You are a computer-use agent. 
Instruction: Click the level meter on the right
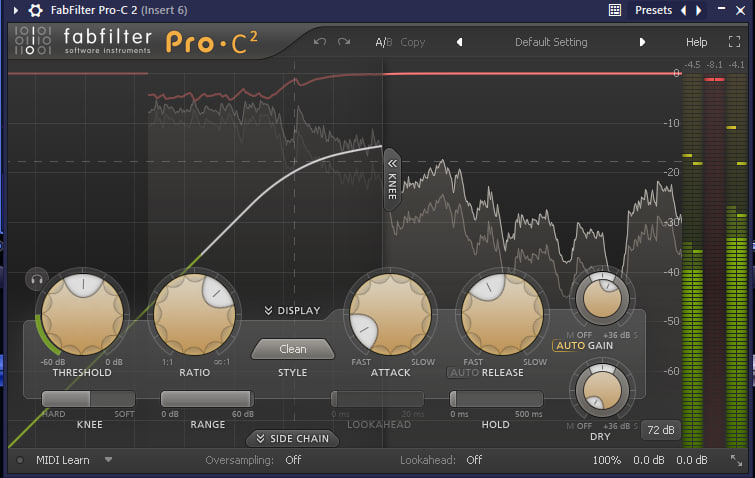(715, 260)
